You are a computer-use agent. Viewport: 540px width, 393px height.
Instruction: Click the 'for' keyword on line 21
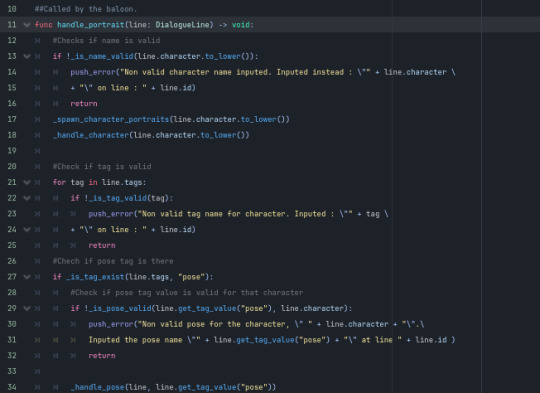[x=59, y=182]
